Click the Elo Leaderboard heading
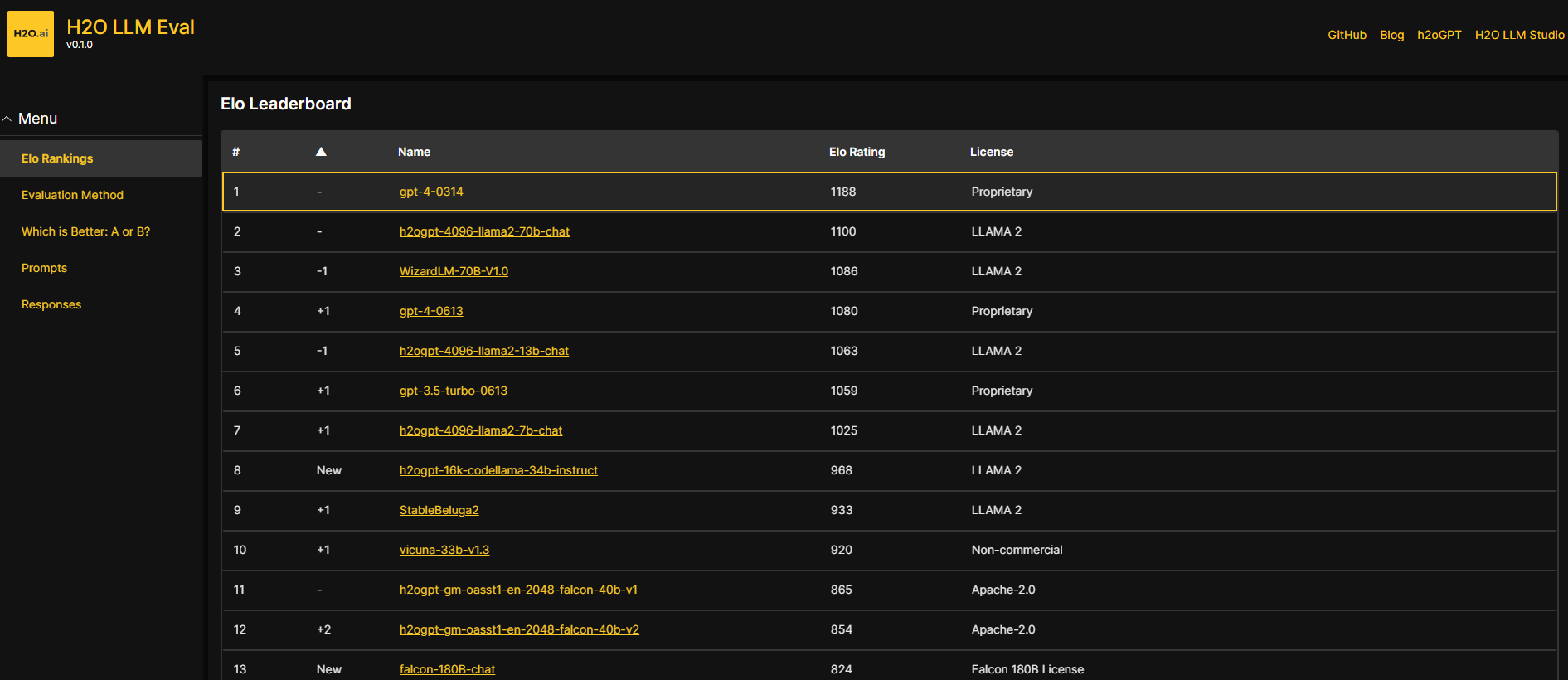 point(286,104)
